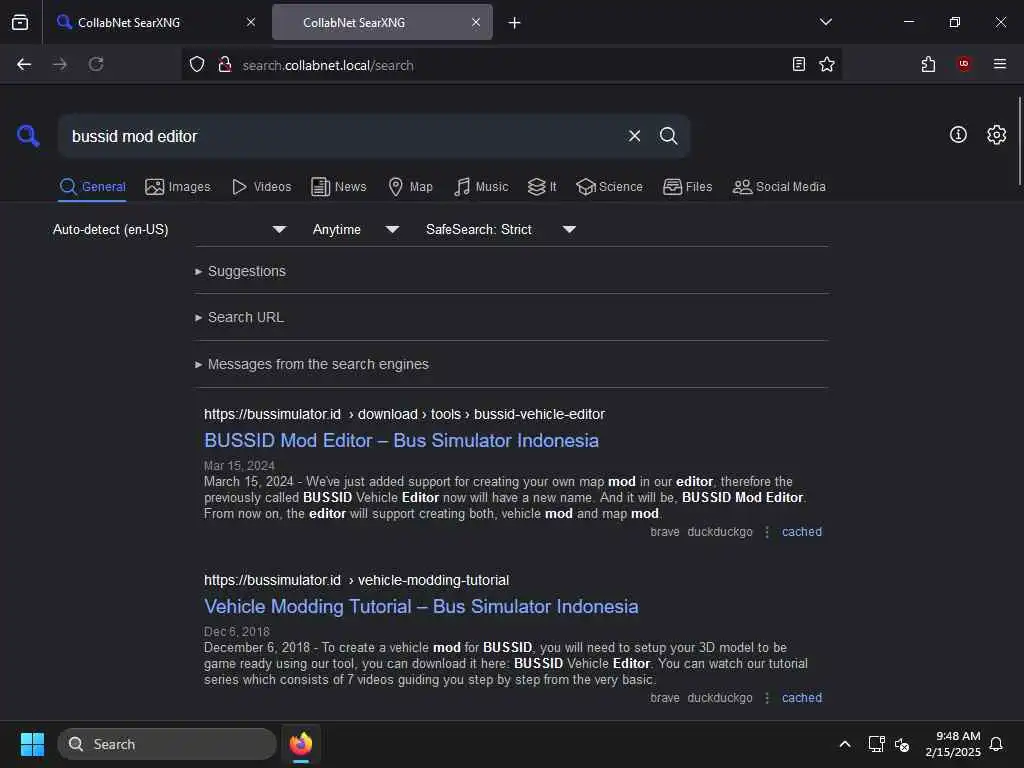The image size is (1024, 768).
Task: Open more options for second result
Action: (x=767, y=697)
